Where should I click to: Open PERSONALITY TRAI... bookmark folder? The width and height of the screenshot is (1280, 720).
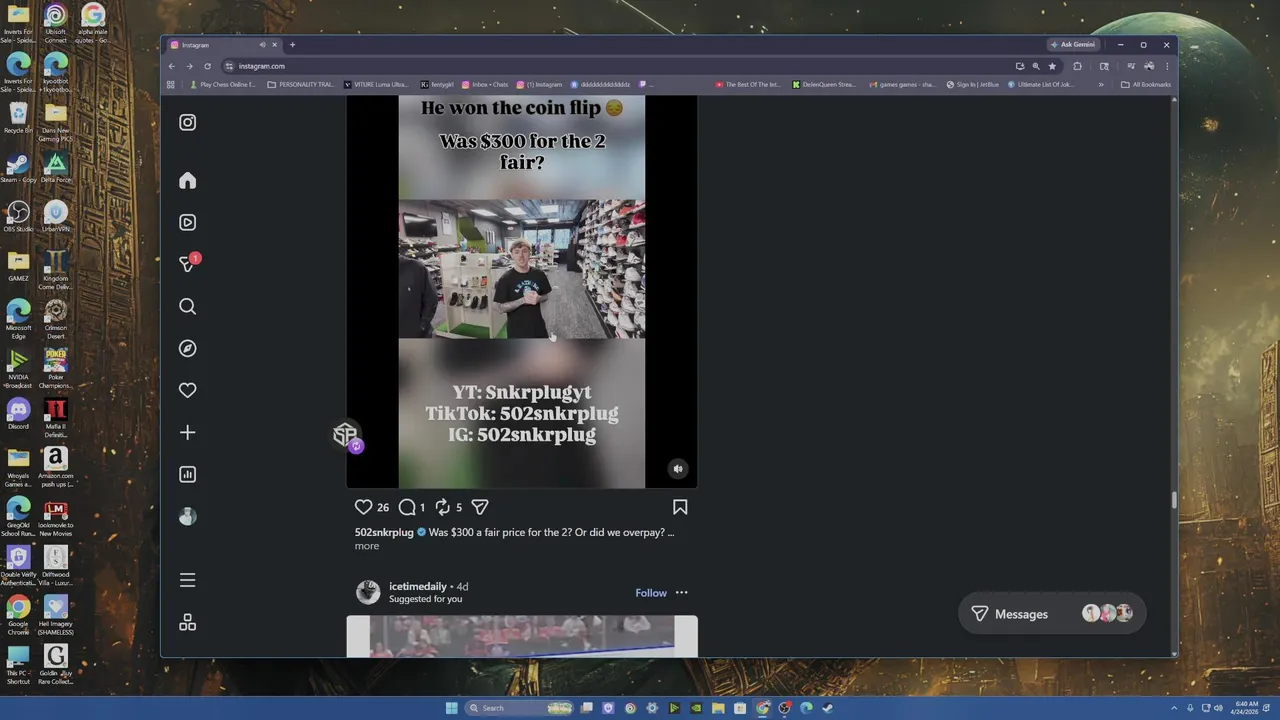pyautogui.click(x=301, y=85)
